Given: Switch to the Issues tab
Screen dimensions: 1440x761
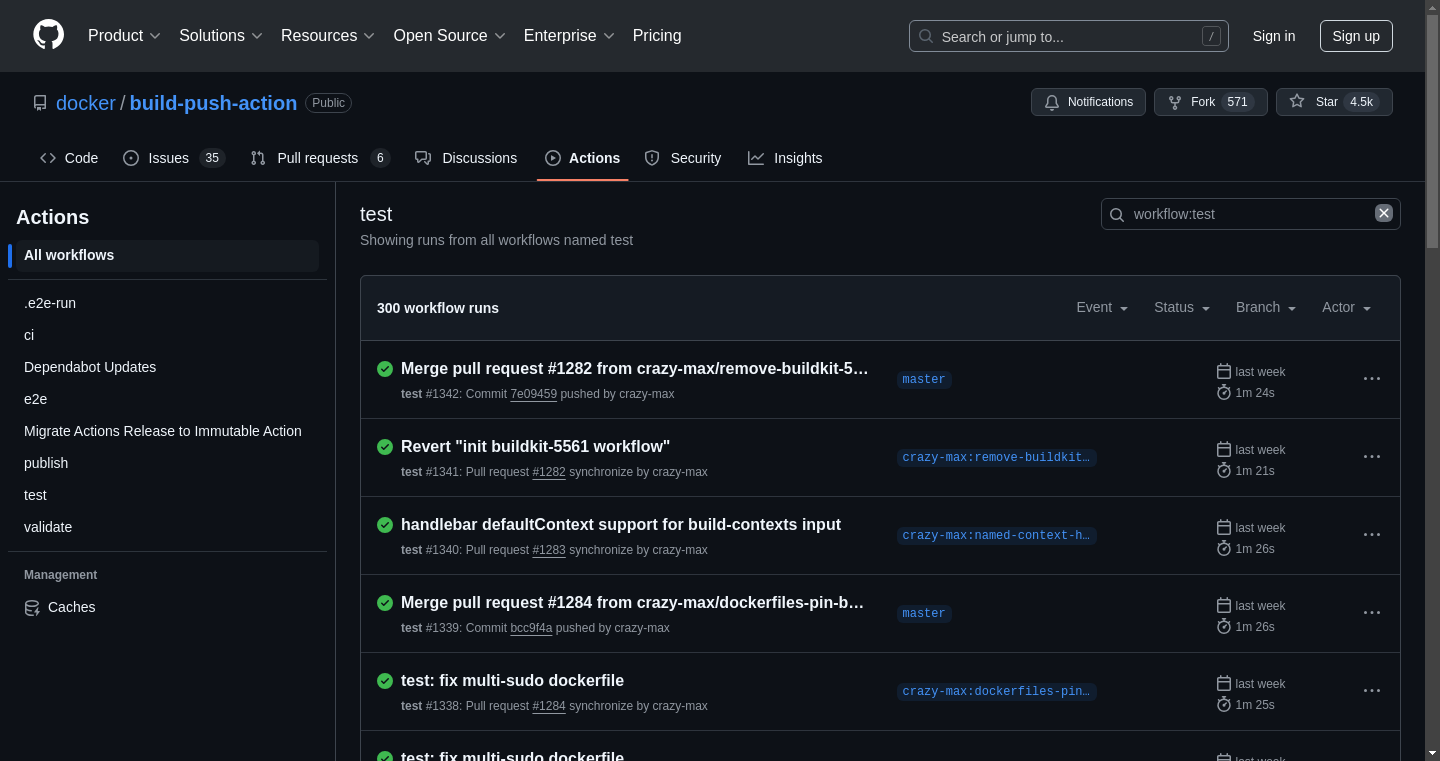Looking at the screenshot, I should tap(174, 158).
